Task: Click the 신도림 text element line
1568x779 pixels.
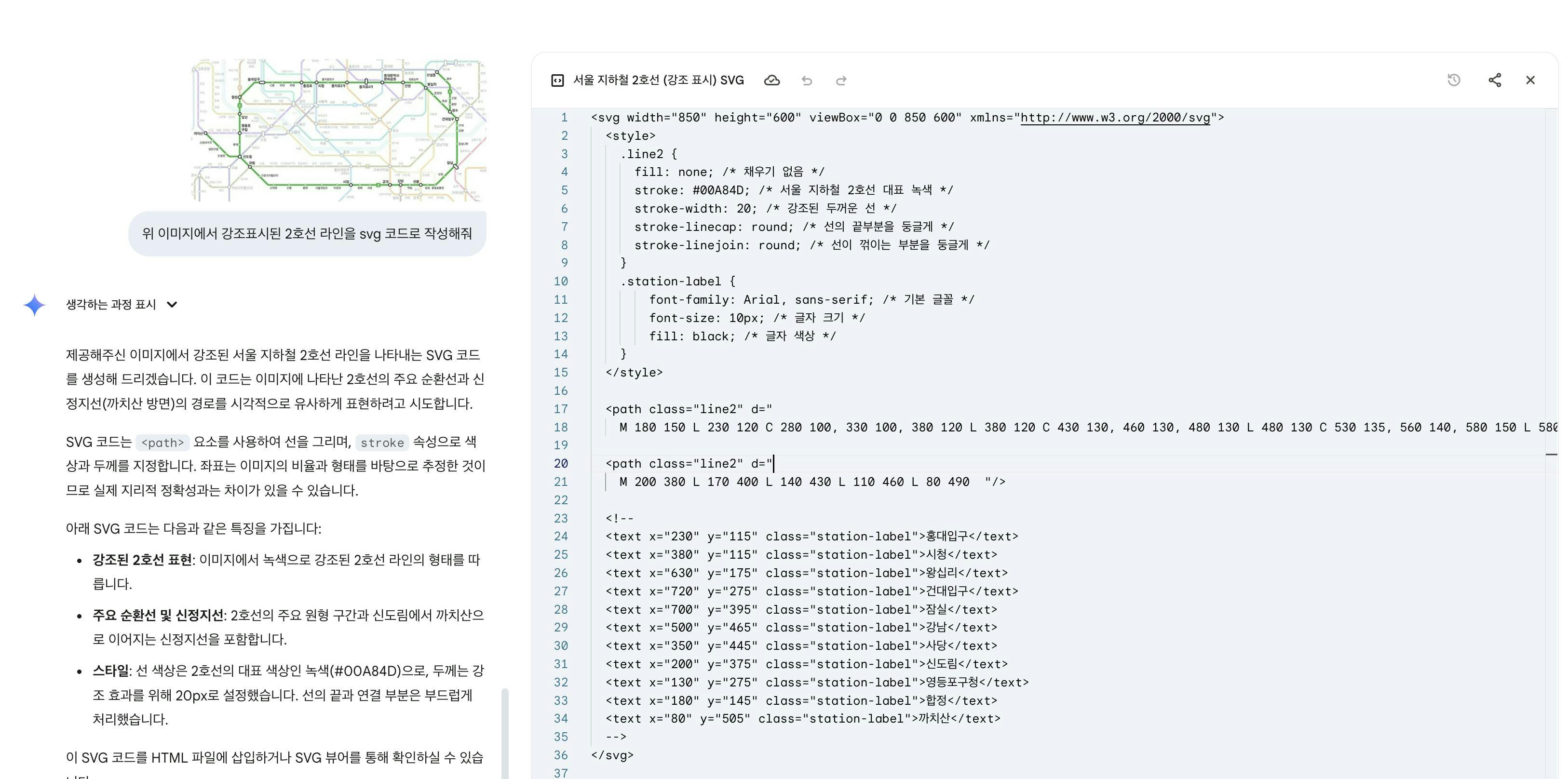Action: coord(807,664)
